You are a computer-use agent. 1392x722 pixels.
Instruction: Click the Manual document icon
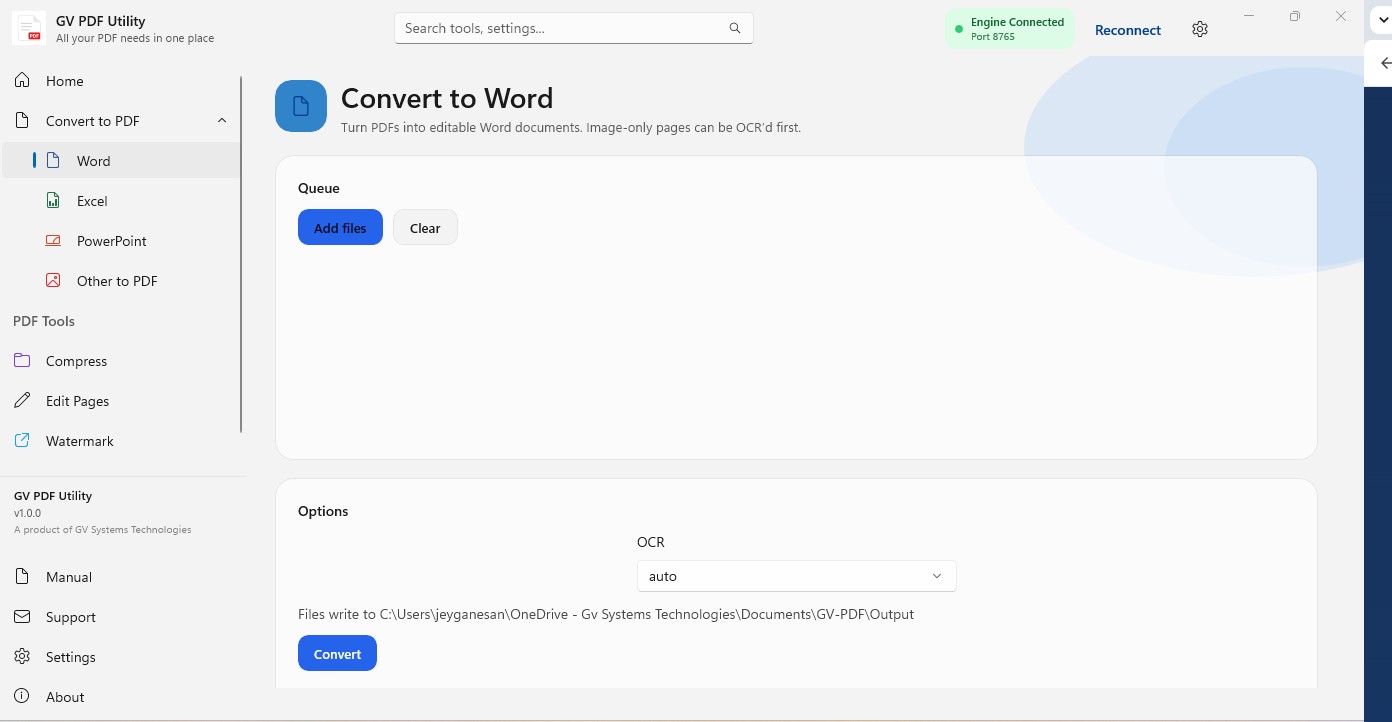pyautogui.click(x=22, y=576)
